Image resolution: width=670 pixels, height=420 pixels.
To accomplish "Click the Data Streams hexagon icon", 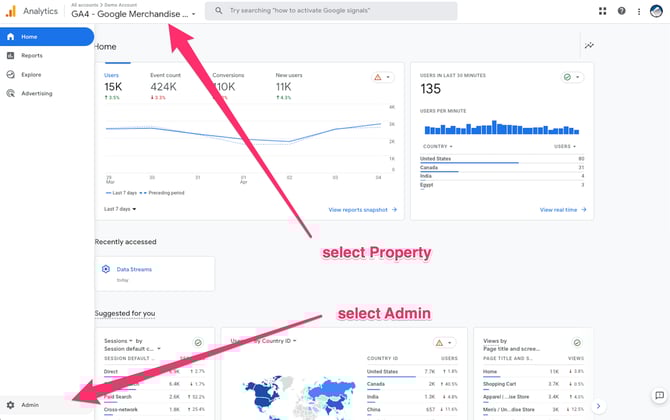I will click(x=106, y=269).
